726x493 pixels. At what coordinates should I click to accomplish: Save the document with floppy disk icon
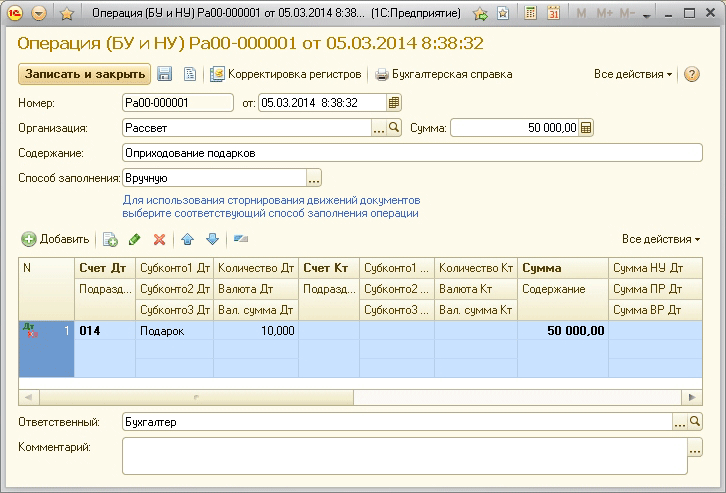(164, 74)
